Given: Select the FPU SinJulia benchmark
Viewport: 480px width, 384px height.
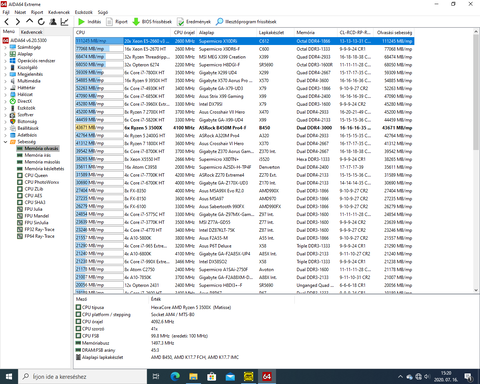Looking at the screenshot, I should [x=33, y=223].
